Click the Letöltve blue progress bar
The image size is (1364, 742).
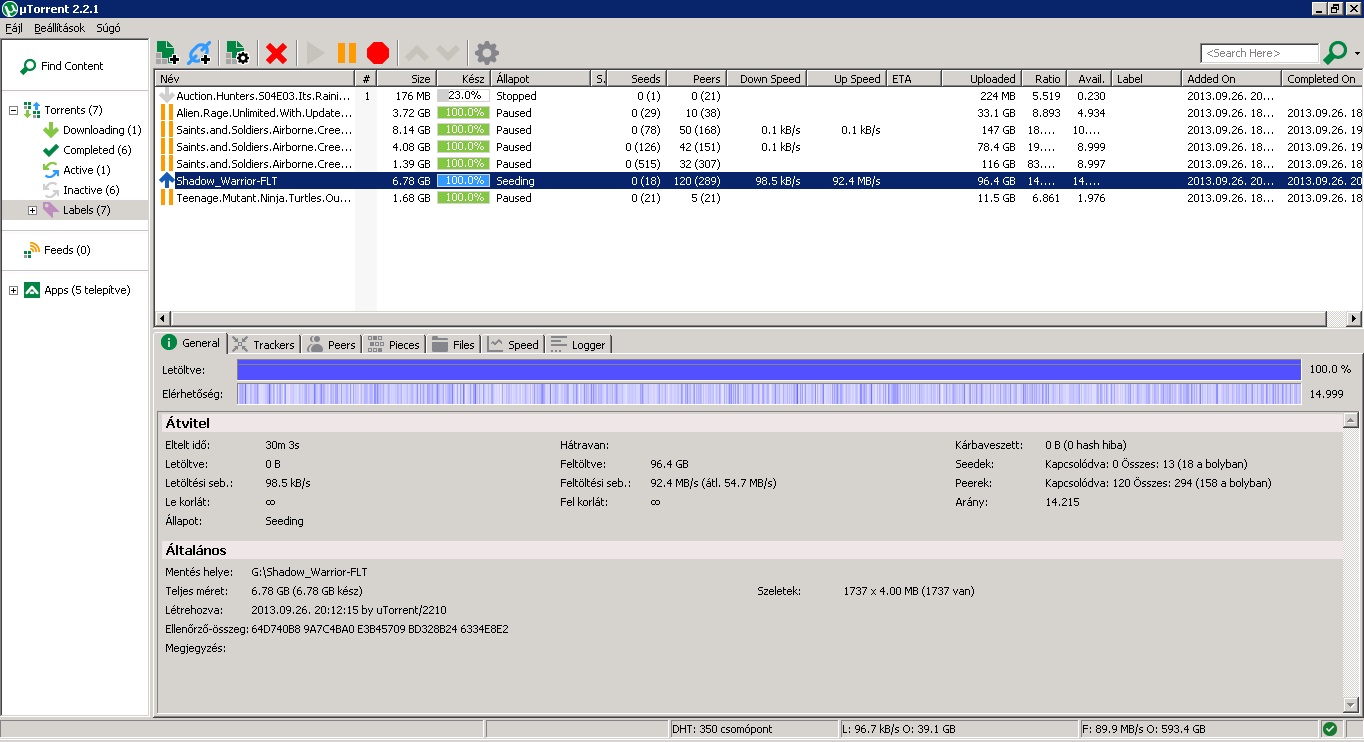point(768,370)
